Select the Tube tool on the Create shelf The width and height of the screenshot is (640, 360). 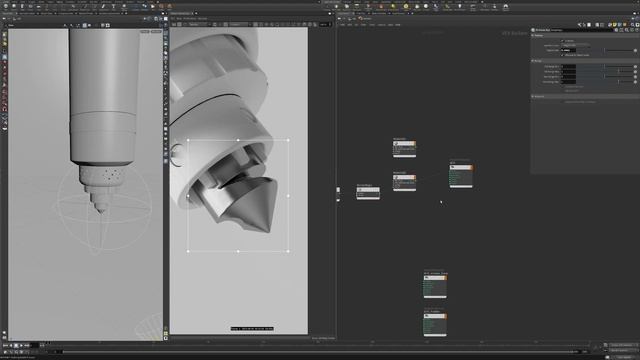click(x=22, y=6)
